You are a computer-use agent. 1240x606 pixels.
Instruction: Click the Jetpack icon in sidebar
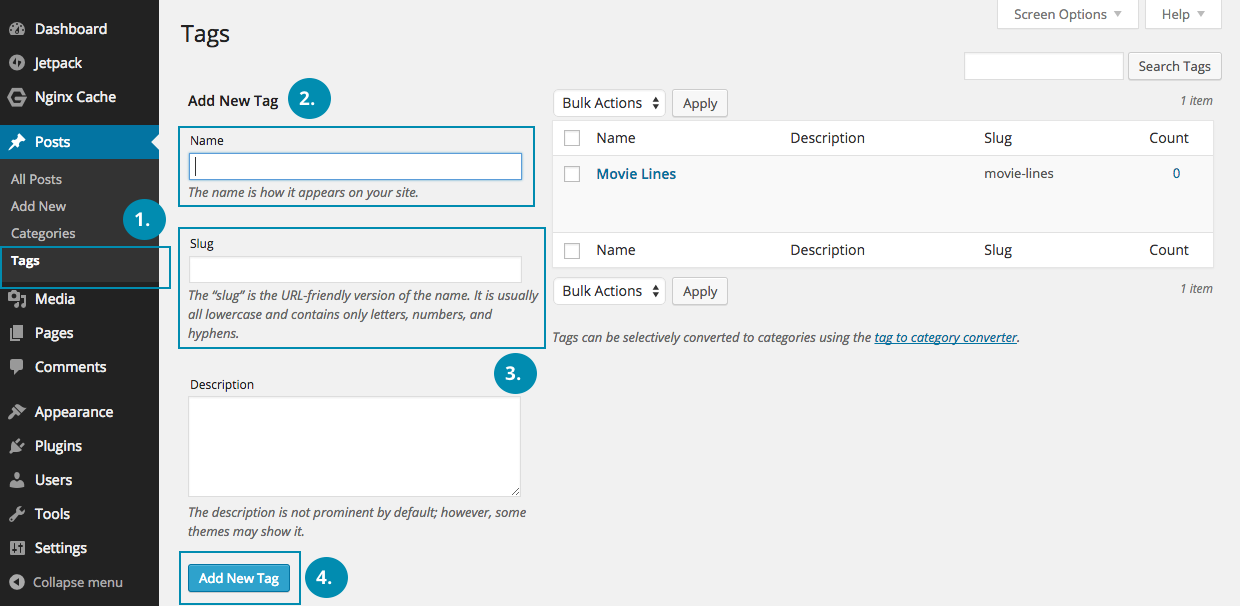click(17, 63)
